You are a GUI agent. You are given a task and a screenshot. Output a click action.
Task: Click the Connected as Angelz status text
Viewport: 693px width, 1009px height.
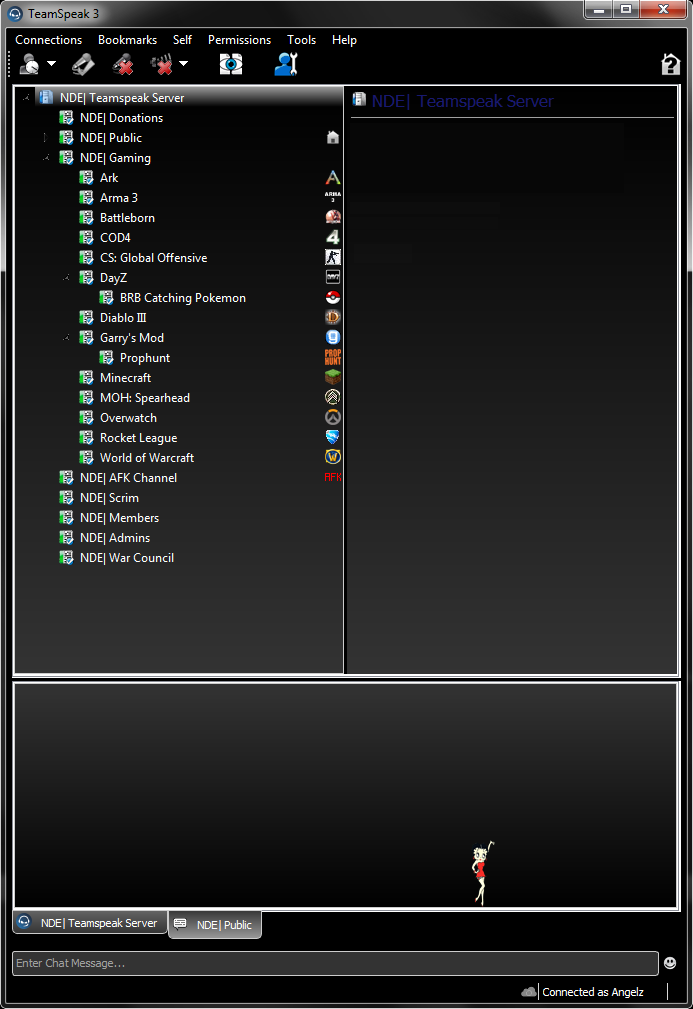(x=593, y=992)
